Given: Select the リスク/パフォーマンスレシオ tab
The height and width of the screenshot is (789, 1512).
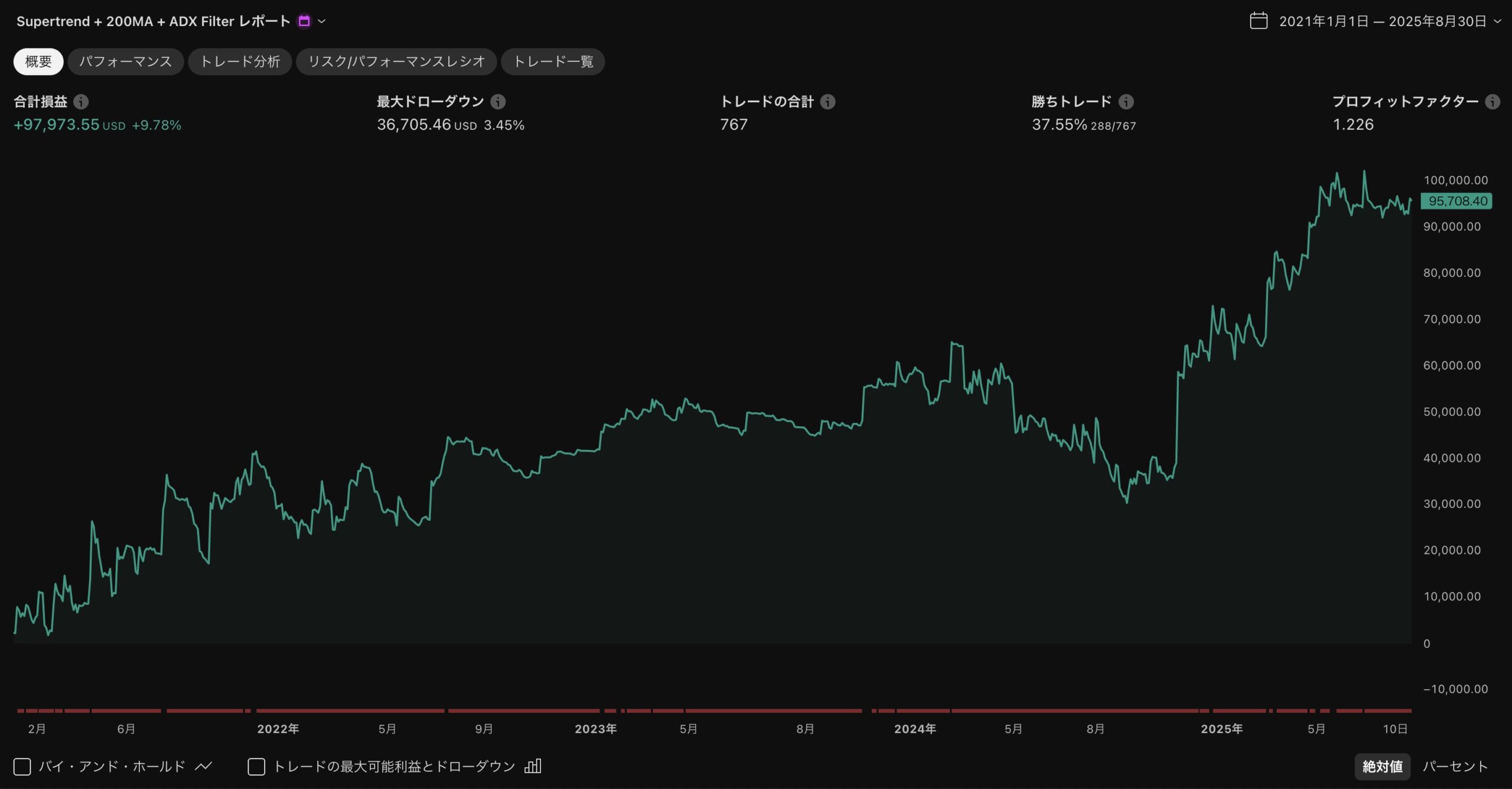Looking at the screenshot, I should point(396,61).
